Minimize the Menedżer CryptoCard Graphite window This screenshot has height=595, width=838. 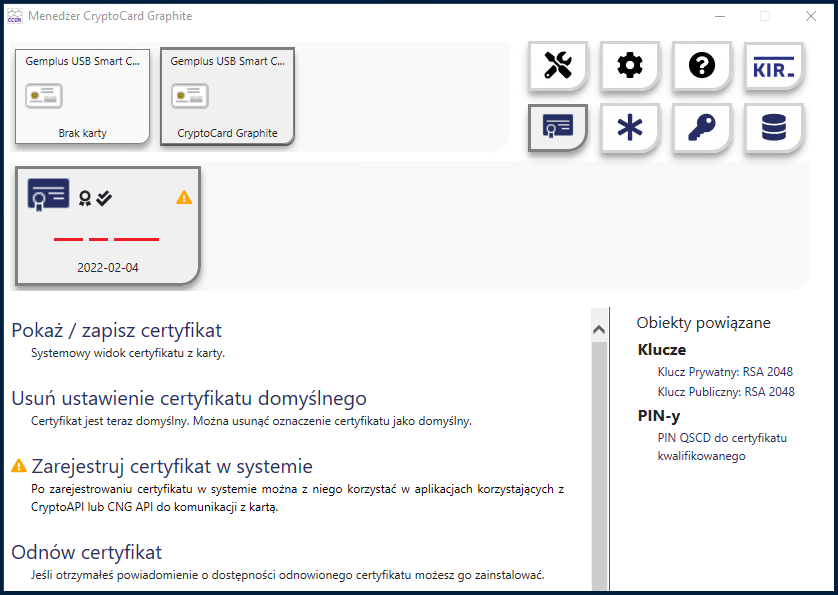tap(720, 16)
